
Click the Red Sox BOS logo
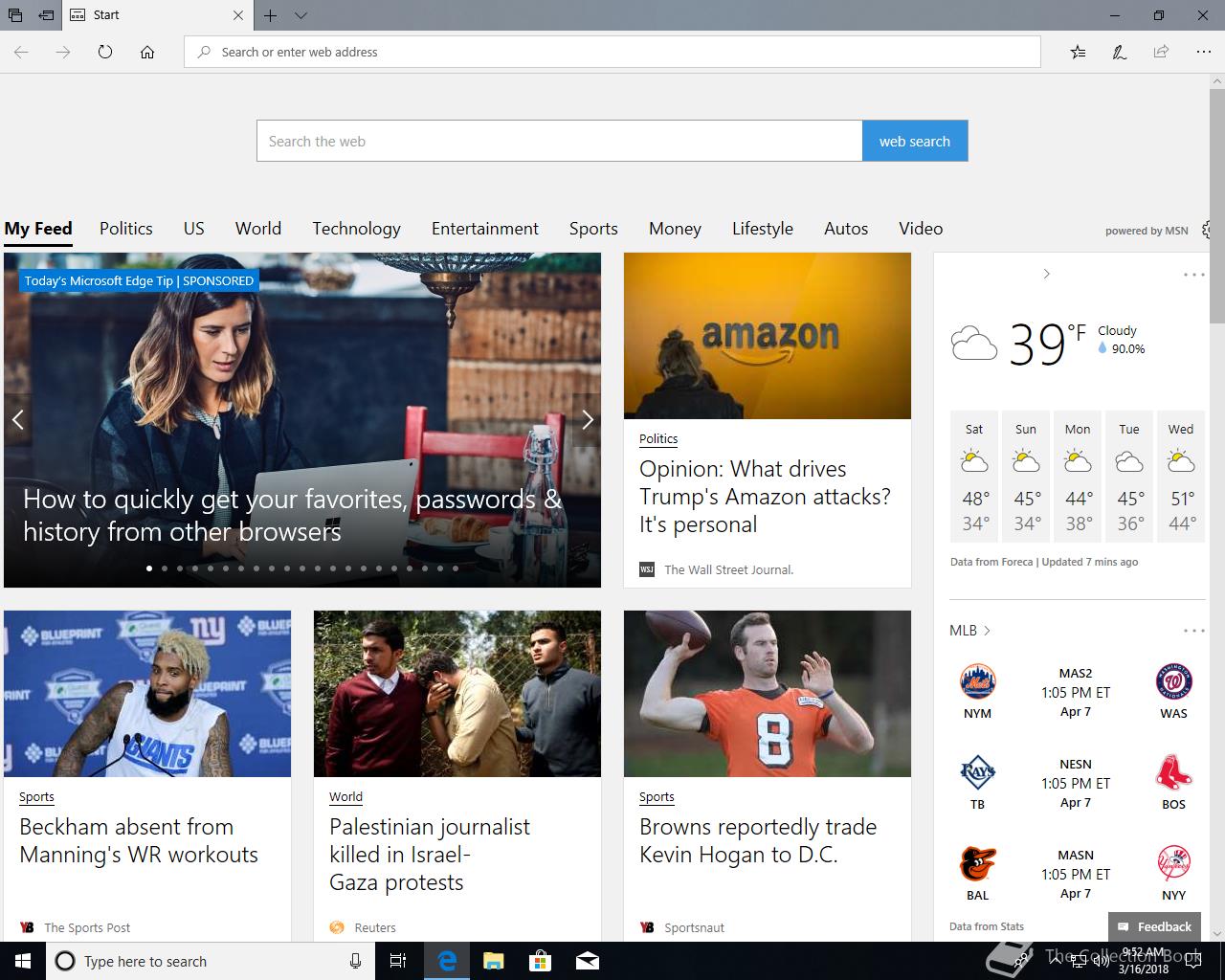(1173, 772)
